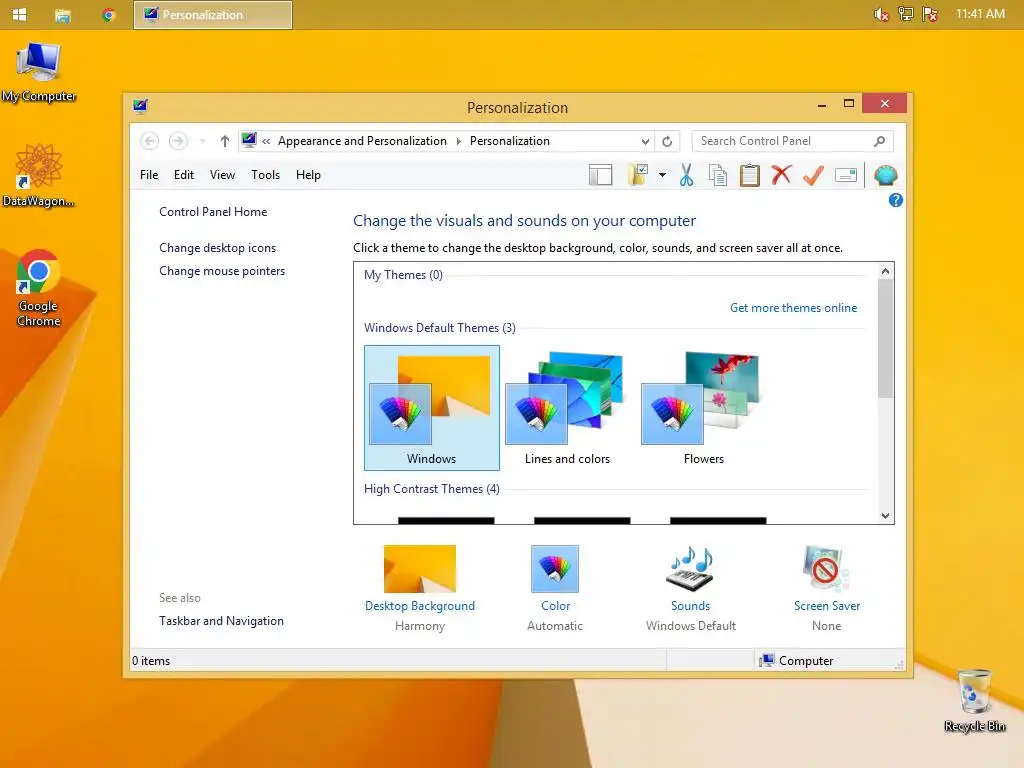Click the Desktop Background link
Screen dimensions: 1024x768
[x=420, y=606]
